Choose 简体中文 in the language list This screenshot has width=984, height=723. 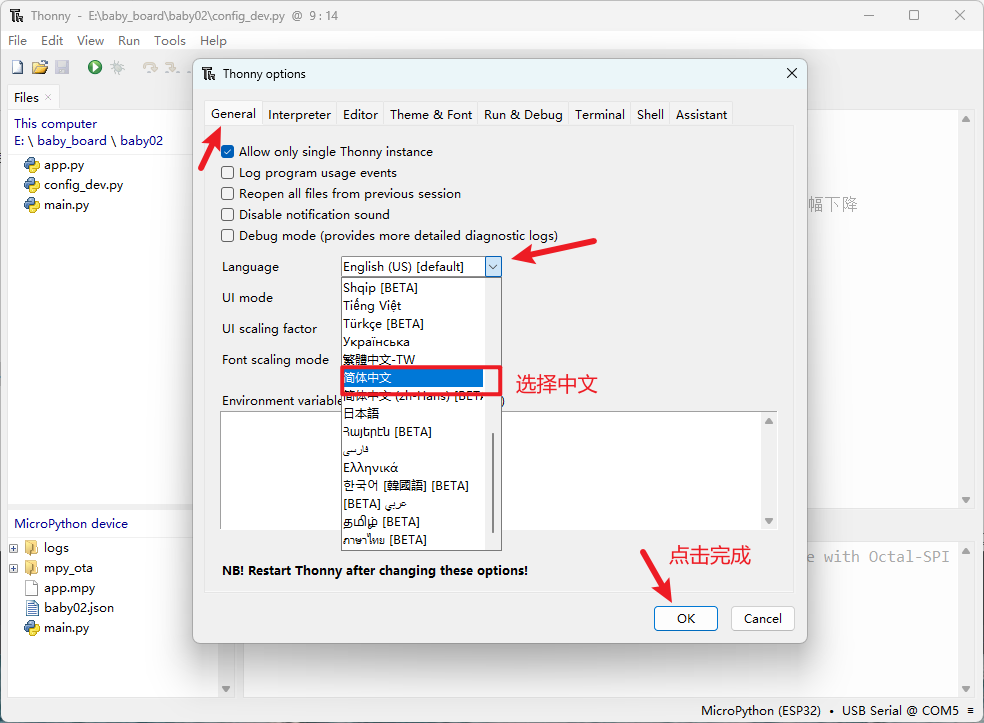tap(413, 378)
